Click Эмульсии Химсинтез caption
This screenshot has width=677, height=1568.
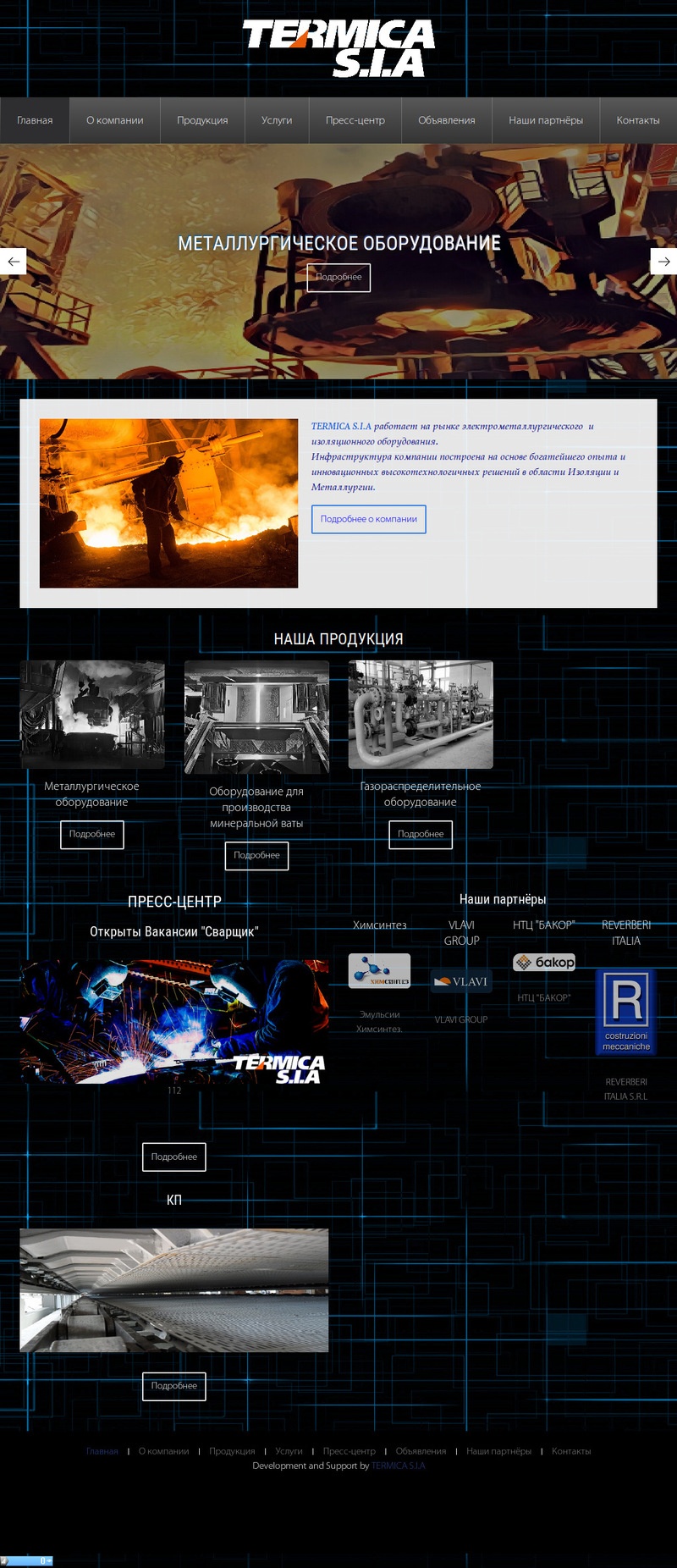click(x=379, y=1022)
